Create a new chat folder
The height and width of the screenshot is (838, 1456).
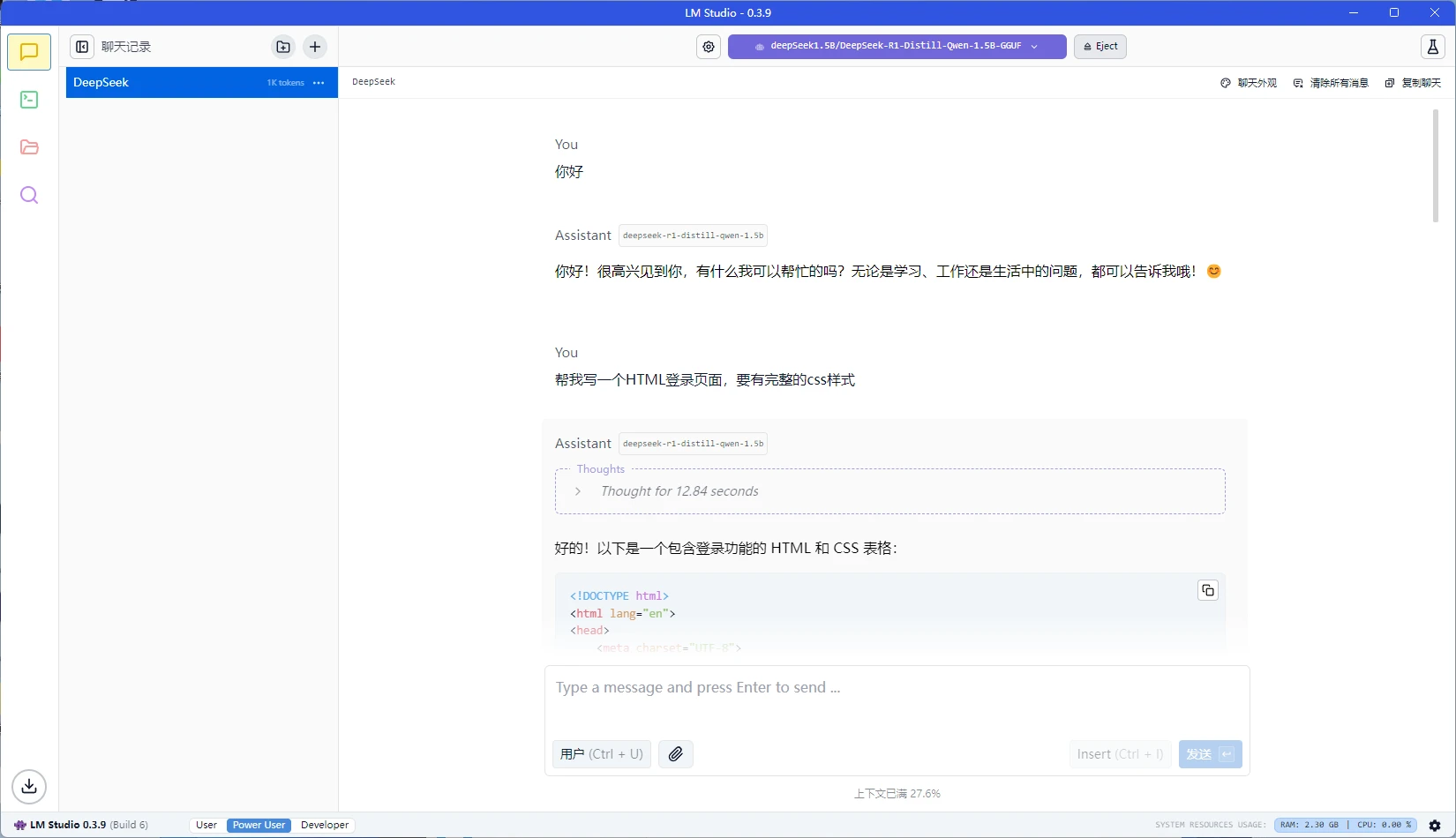(283, 47)
